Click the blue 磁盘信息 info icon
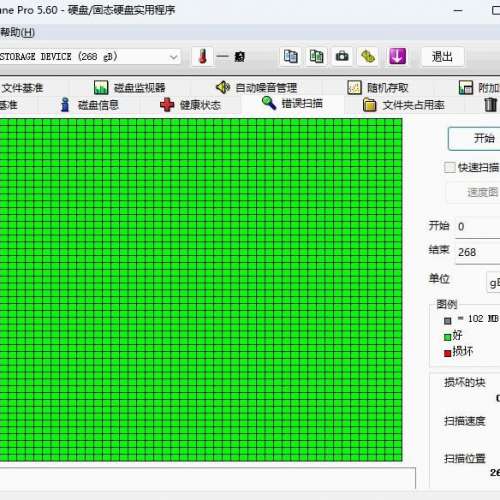This screenshot has width=500, height=500. click(65, 105)
